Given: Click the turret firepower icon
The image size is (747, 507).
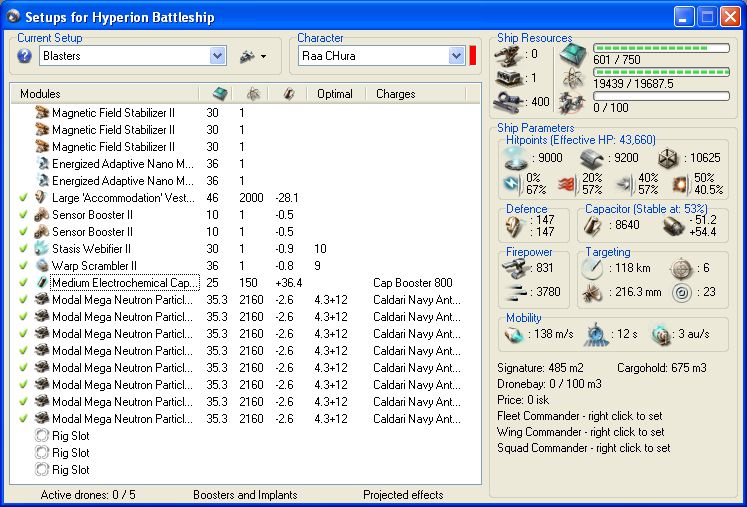Looking at the screenshot, I should click(516, 267).
